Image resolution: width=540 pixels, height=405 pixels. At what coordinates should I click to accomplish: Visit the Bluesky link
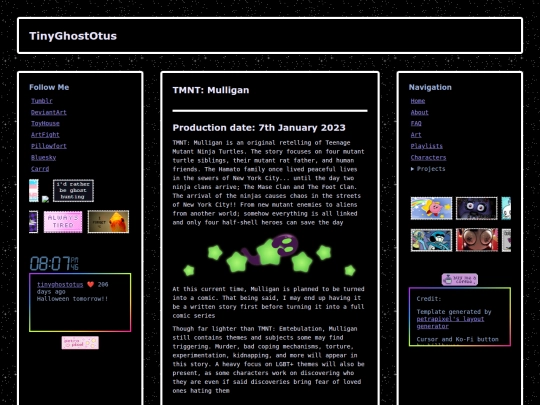(x=43, y=157)
